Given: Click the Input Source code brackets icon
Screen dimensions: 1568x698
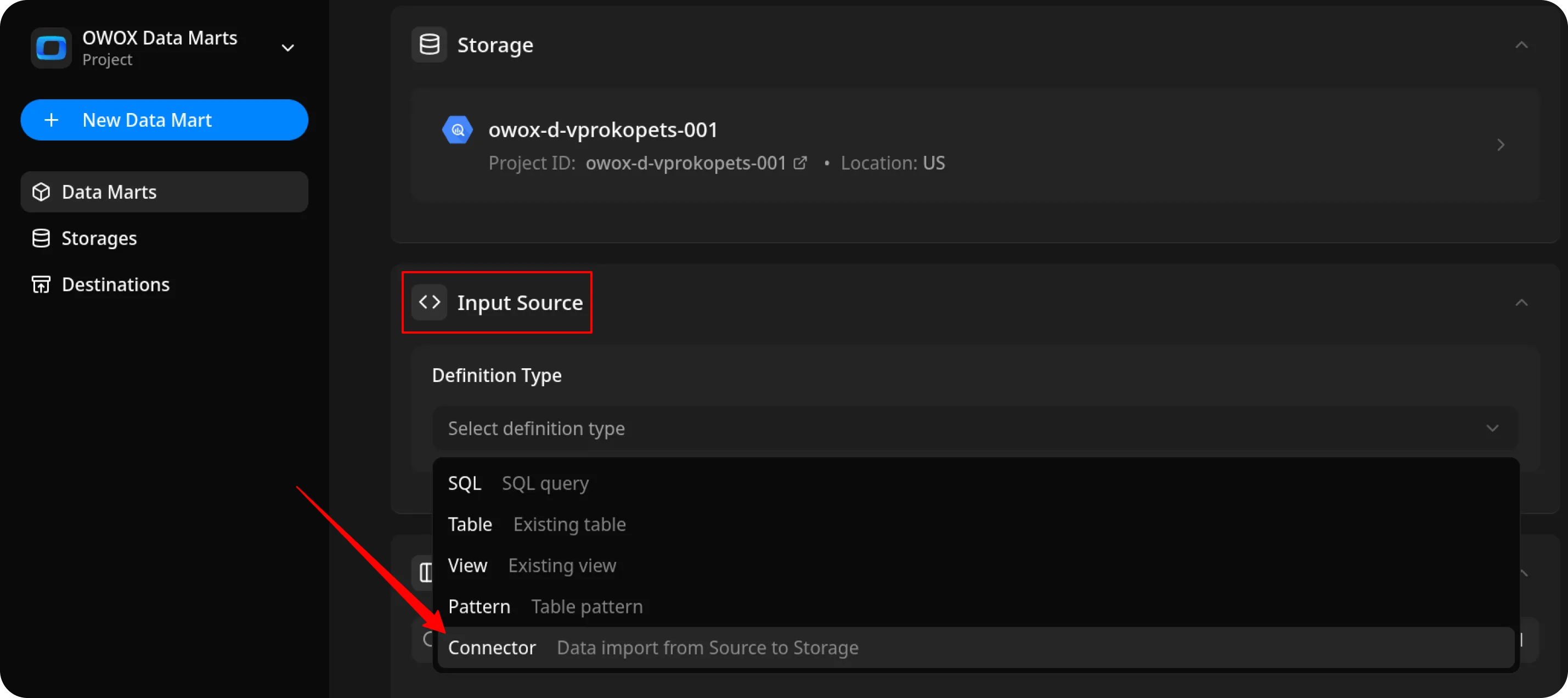Looking at the screenshot, I should tap(429, 301).
